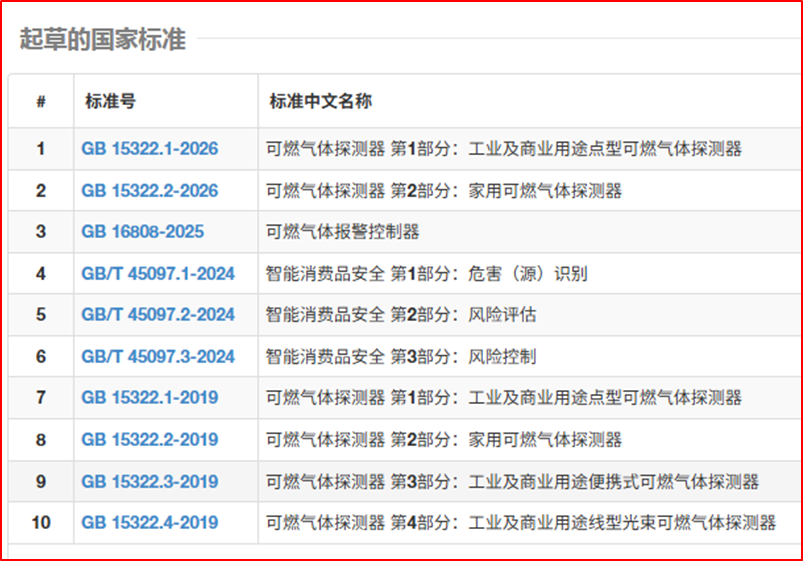Screen dimensions: 803x561
Task: Open the GB 15322.1-2026 standard link
Action: 149,149
